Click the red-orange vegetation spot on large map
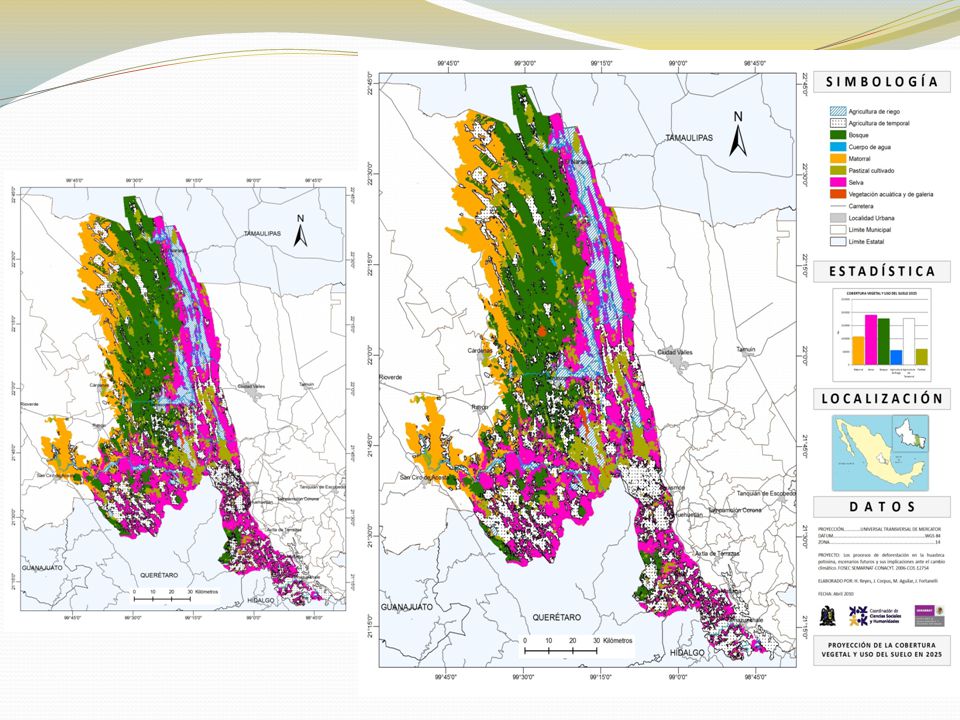Viewport: 960px width, 720px height. click(541, 331)
